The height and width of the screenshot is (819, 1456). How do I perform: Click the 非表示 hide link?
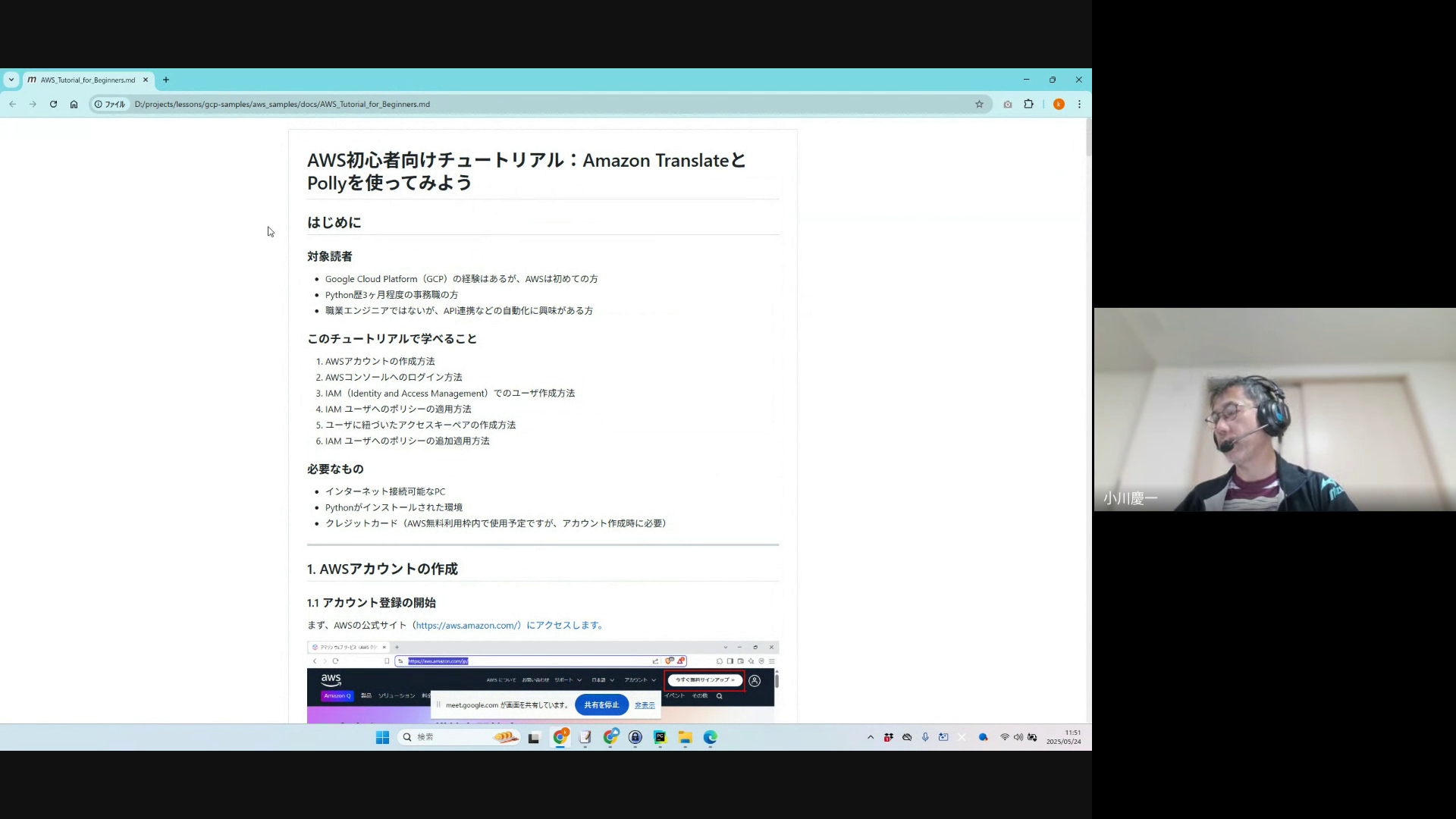645,705
